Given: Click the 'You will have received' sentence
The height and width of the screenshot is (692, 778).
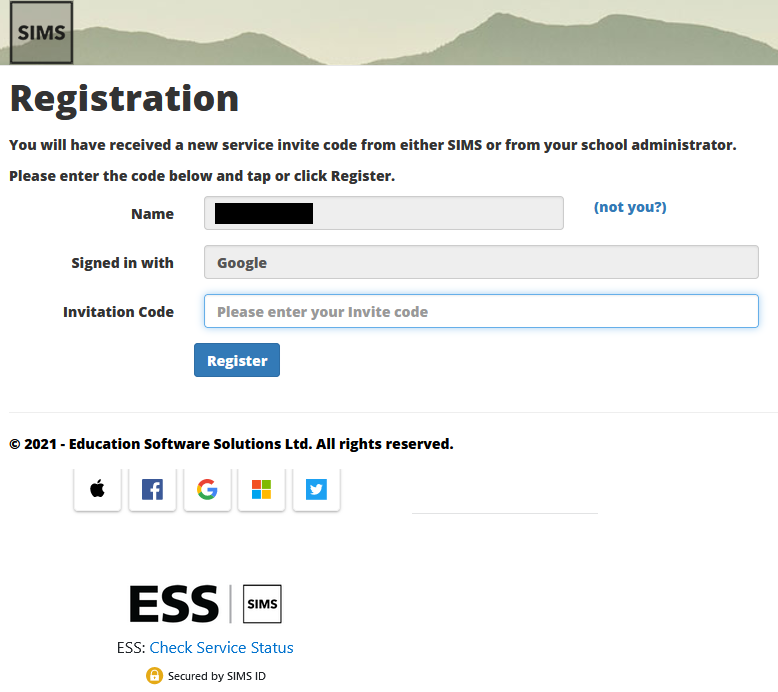Looking at the screenshot, I should pyautogui.click(x=373, y=145).
